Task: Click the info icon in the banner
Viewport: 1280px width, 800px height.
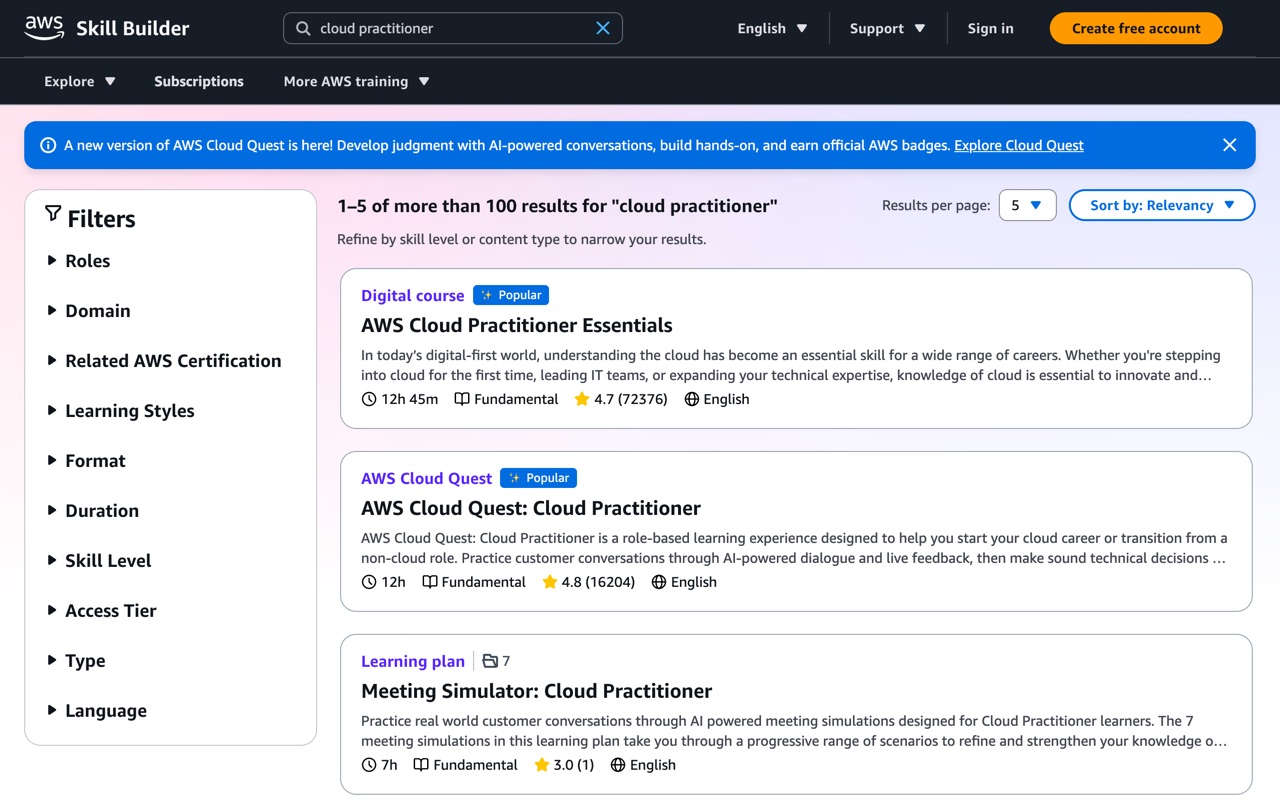Action: pyautogui.click(x=47, y=145)
